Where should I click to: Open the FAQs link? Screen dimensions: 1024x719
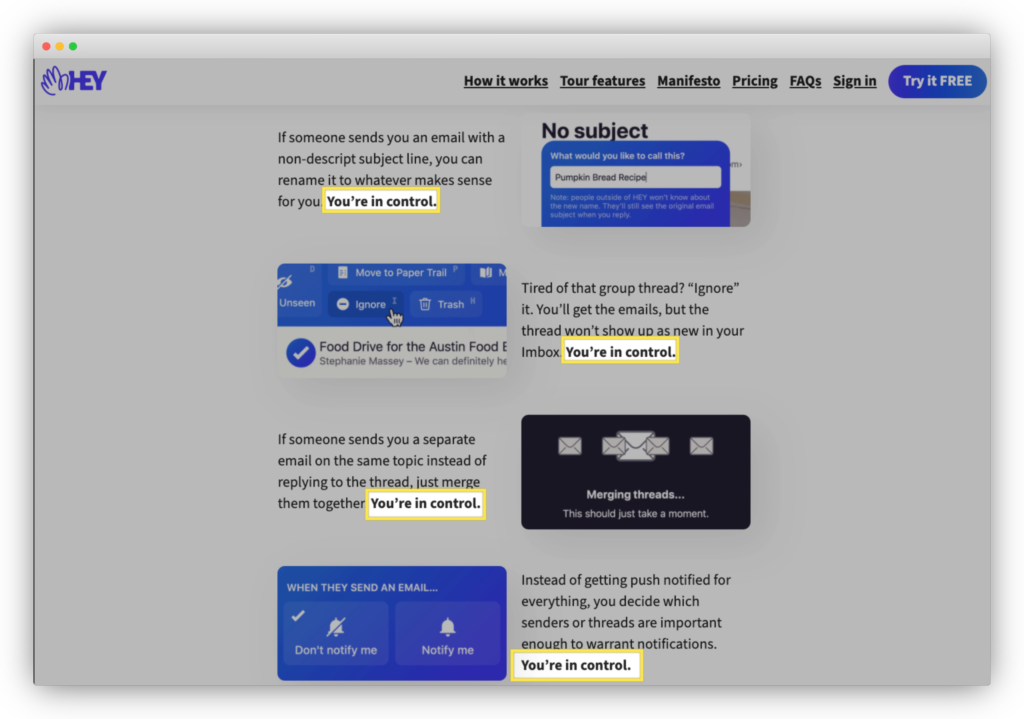pos(805,81)
